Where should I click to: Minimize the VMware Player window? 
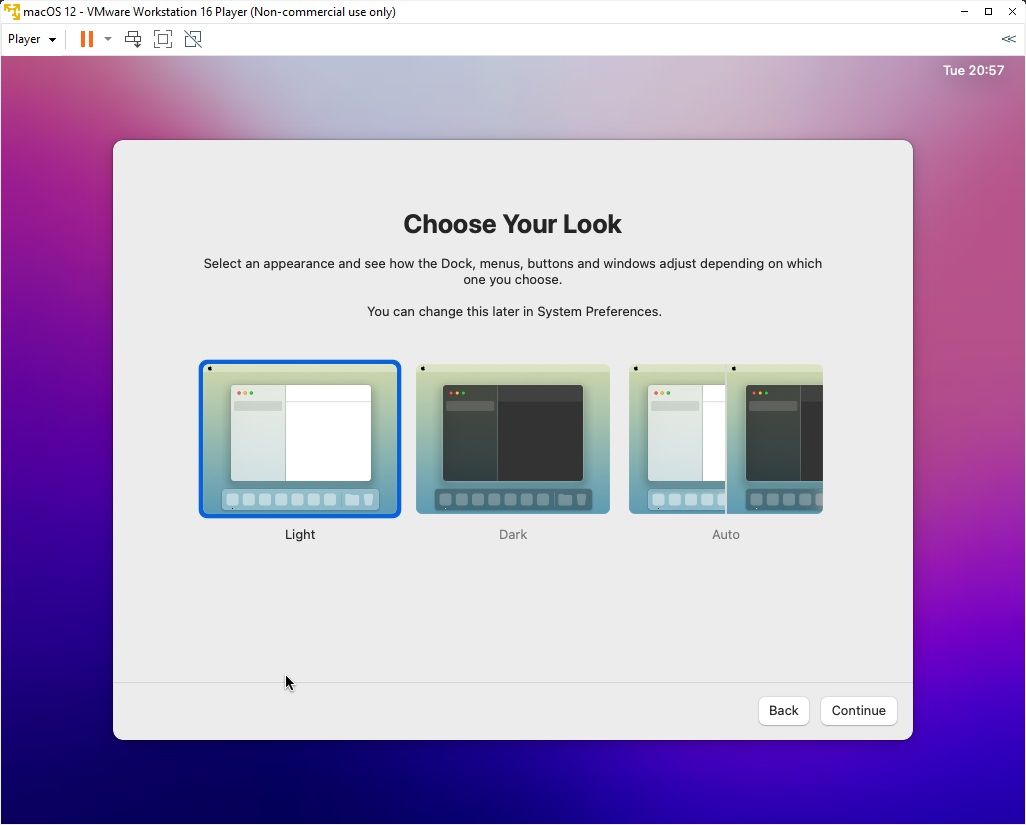[964, 12]
